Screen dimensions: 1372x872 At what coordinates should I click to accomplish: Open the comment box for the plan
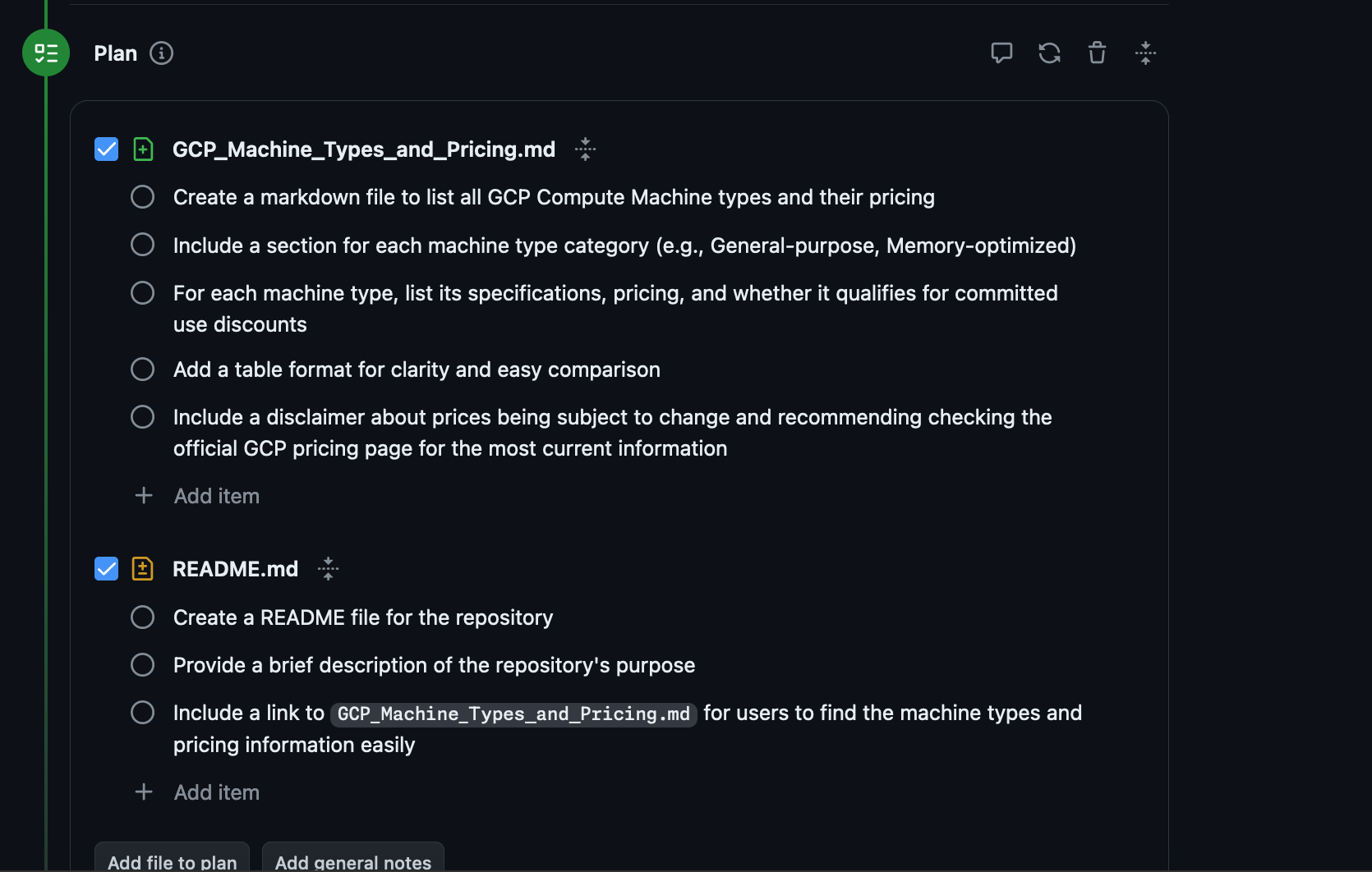[x=1001, y=53]
